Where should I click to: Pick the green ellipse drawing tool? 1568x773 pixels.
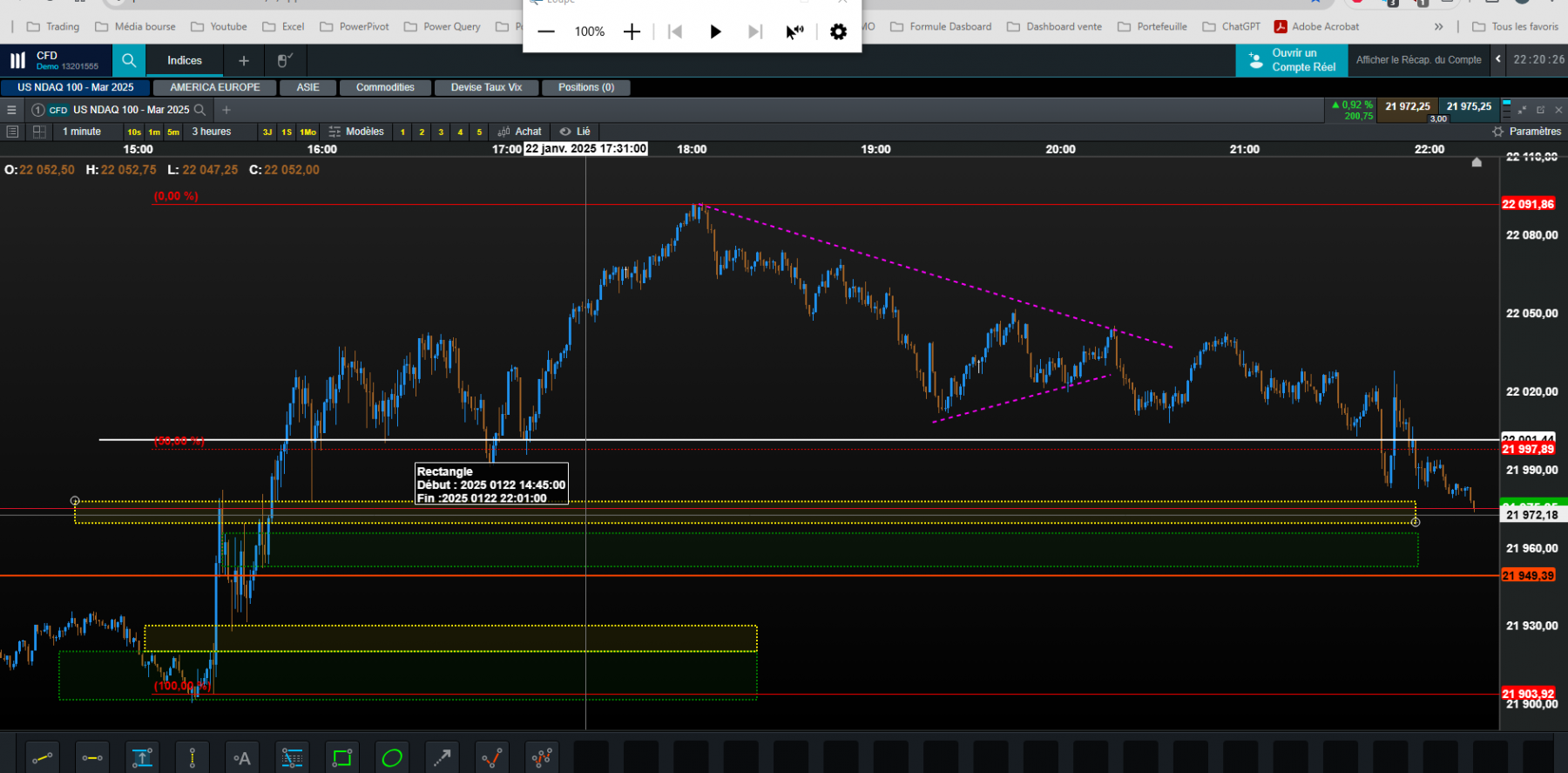coord(392,758)
